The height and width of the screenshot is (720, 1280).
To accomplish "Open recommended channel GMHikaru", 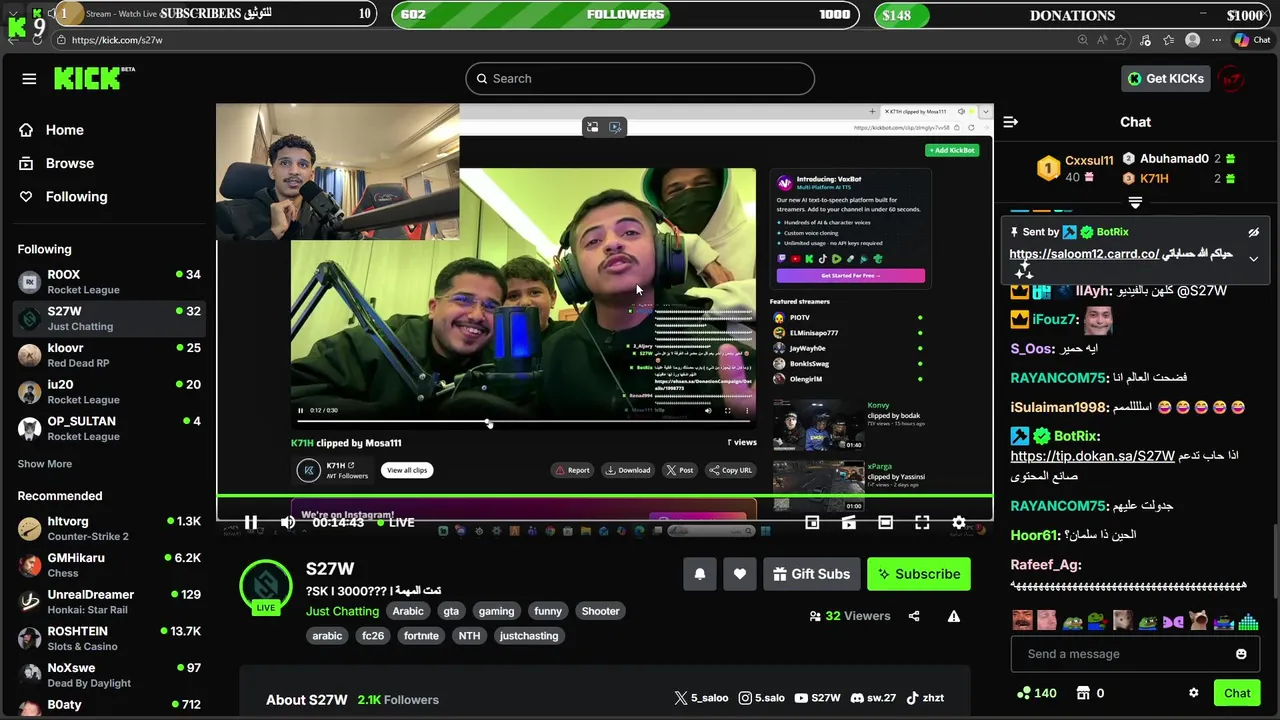I will pos(108,565).
